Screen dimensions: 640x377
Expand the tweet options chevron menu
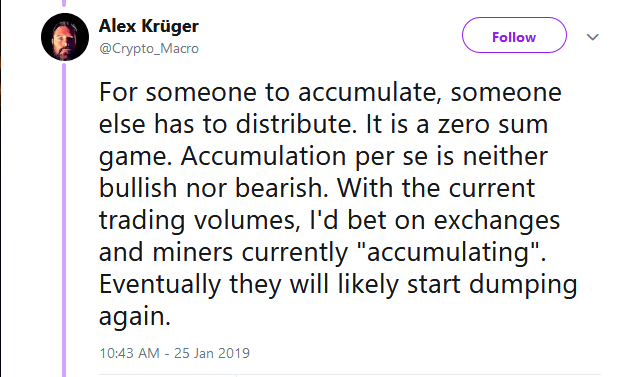[593, 37]
